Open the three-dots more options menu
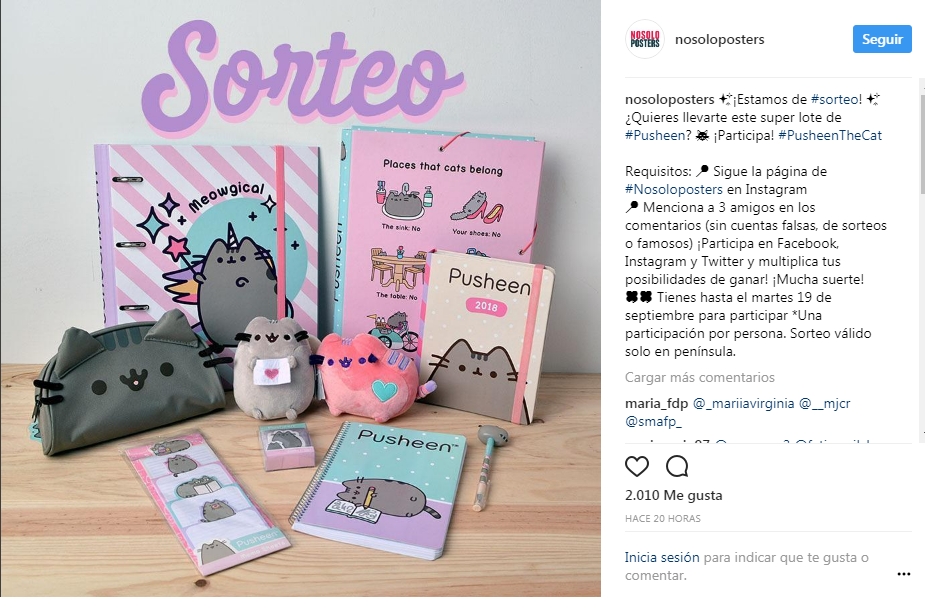Screen dimensions: 925x597 pyautogui.click(x=904, y=574)
